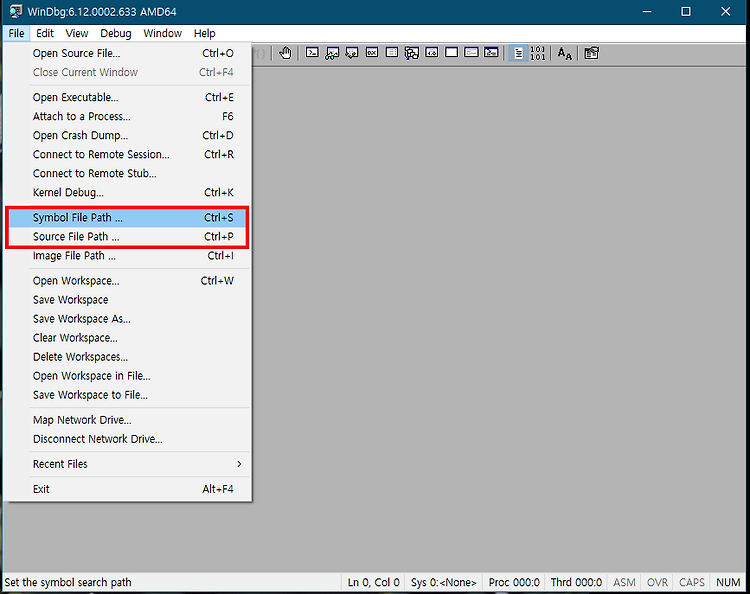Image resolution: width=750 pixels, height=594 pixels.
Task: Choose Map Network Drive... entry
Action: tap(128, 420)
